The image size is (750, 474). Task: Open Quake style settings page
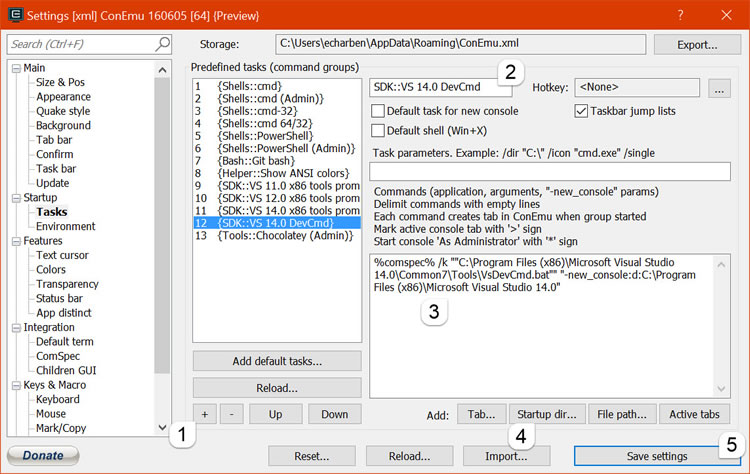coord(63,111)
